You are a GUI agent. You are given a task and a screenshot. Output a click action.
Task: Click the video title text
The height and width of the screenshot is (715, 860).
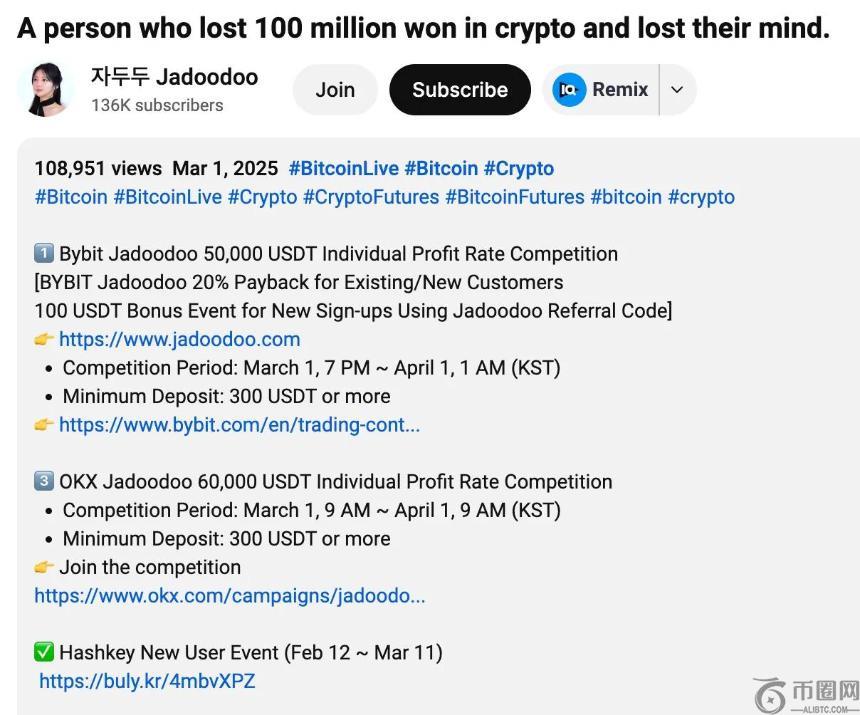423,28
